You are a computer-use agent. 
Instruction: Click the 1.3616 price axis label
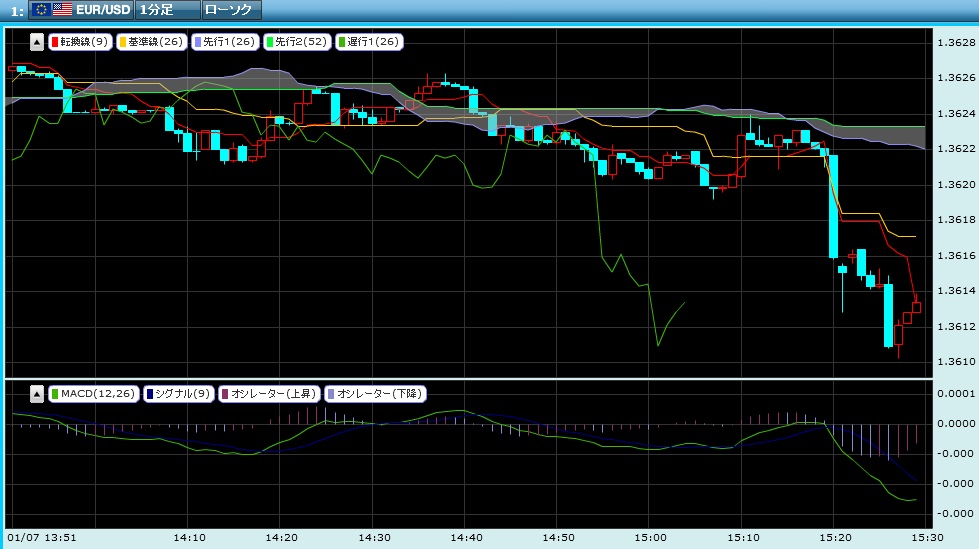point(956,255)
